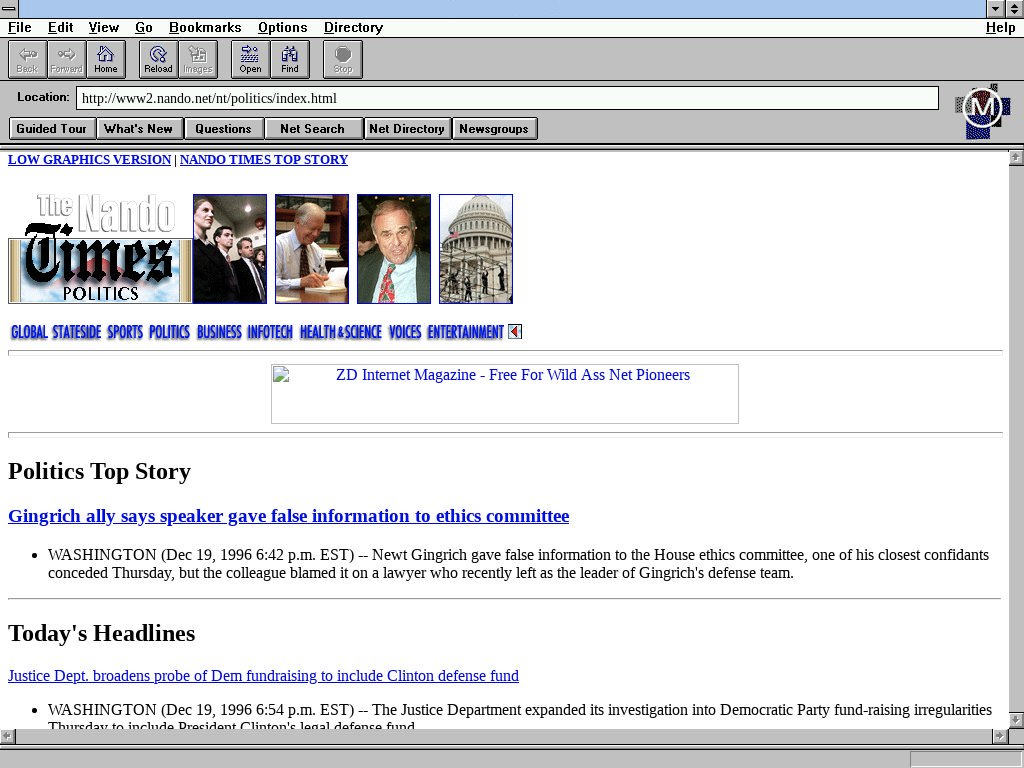Screen dimensions: 1024x768
Task: Click inside the Location URL field
Action: (506, 98)
